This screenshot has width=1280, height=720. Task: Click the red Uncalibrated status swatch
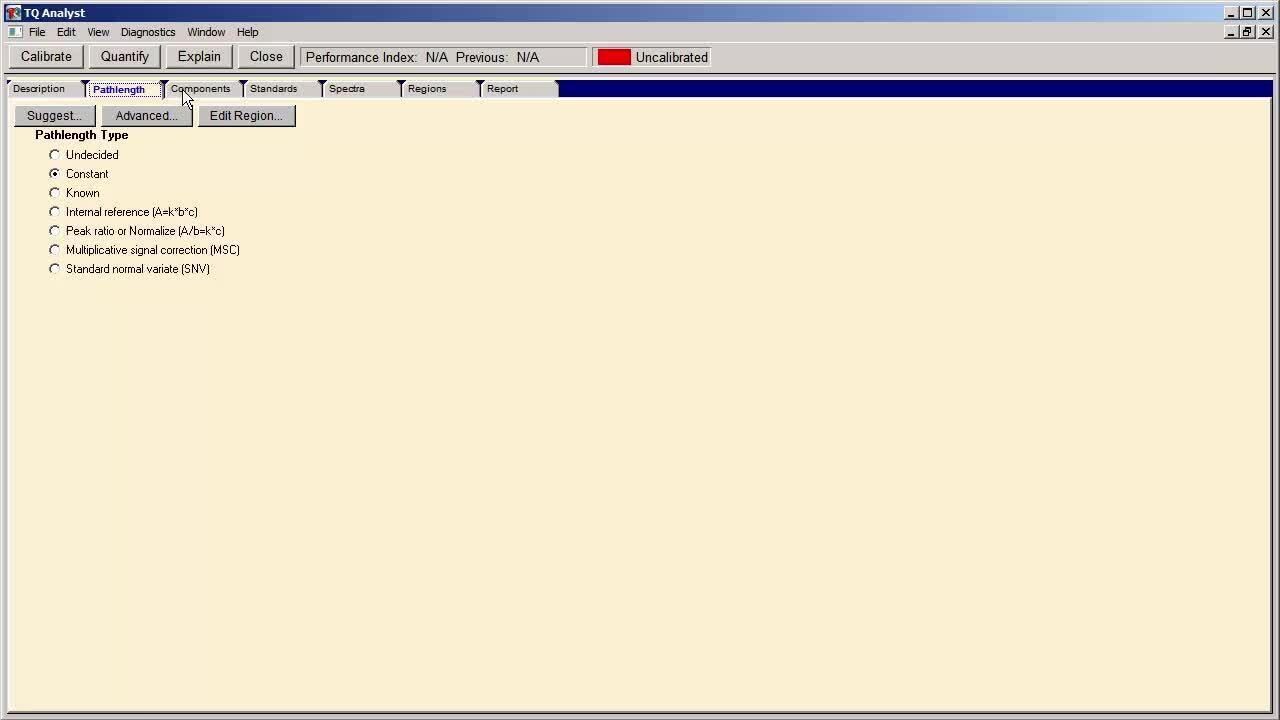click(x=614, y=57)
